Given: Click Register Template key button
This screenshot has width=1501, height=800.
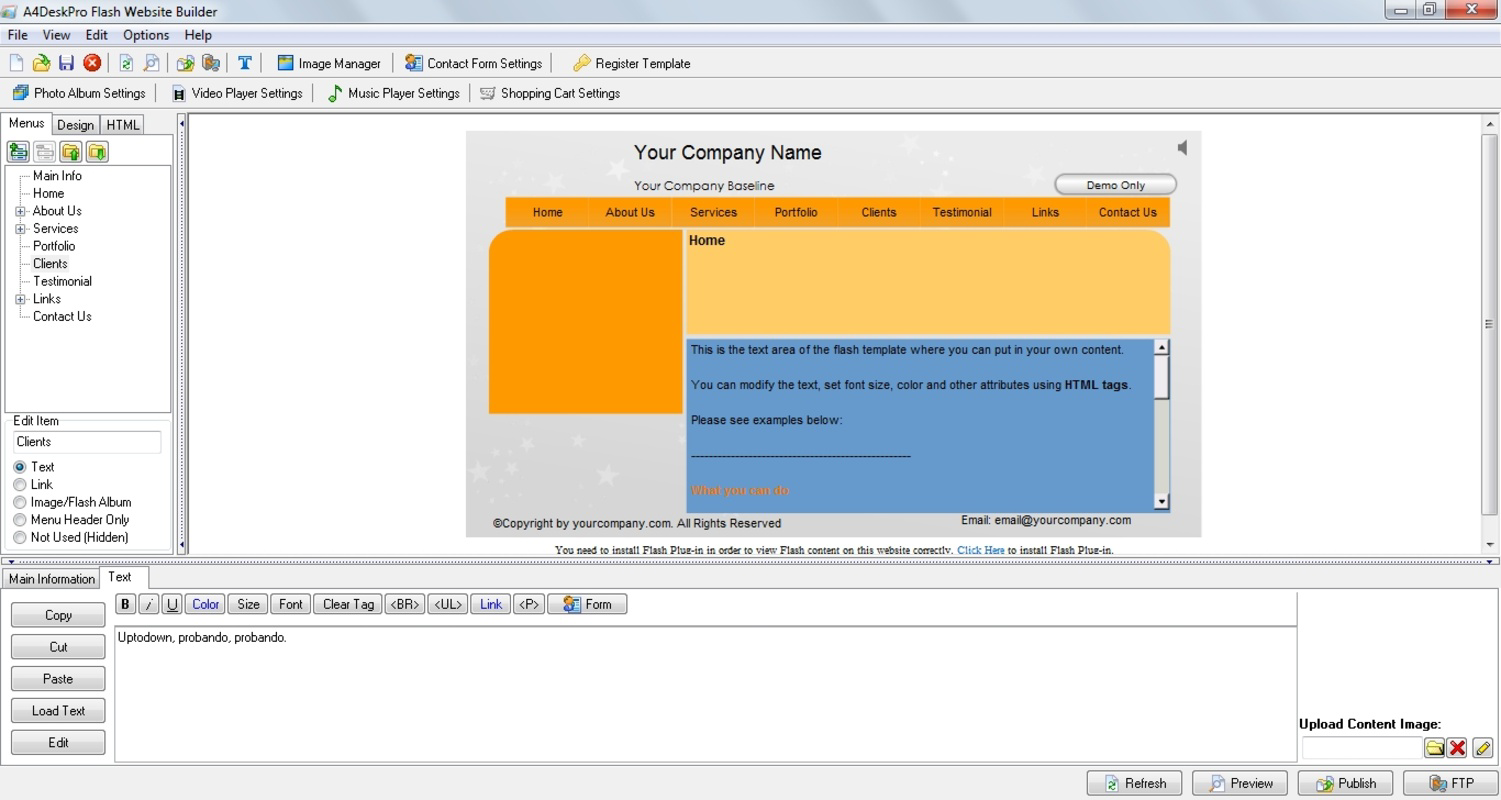Looking at the screenshot, I should click(631, 63).
